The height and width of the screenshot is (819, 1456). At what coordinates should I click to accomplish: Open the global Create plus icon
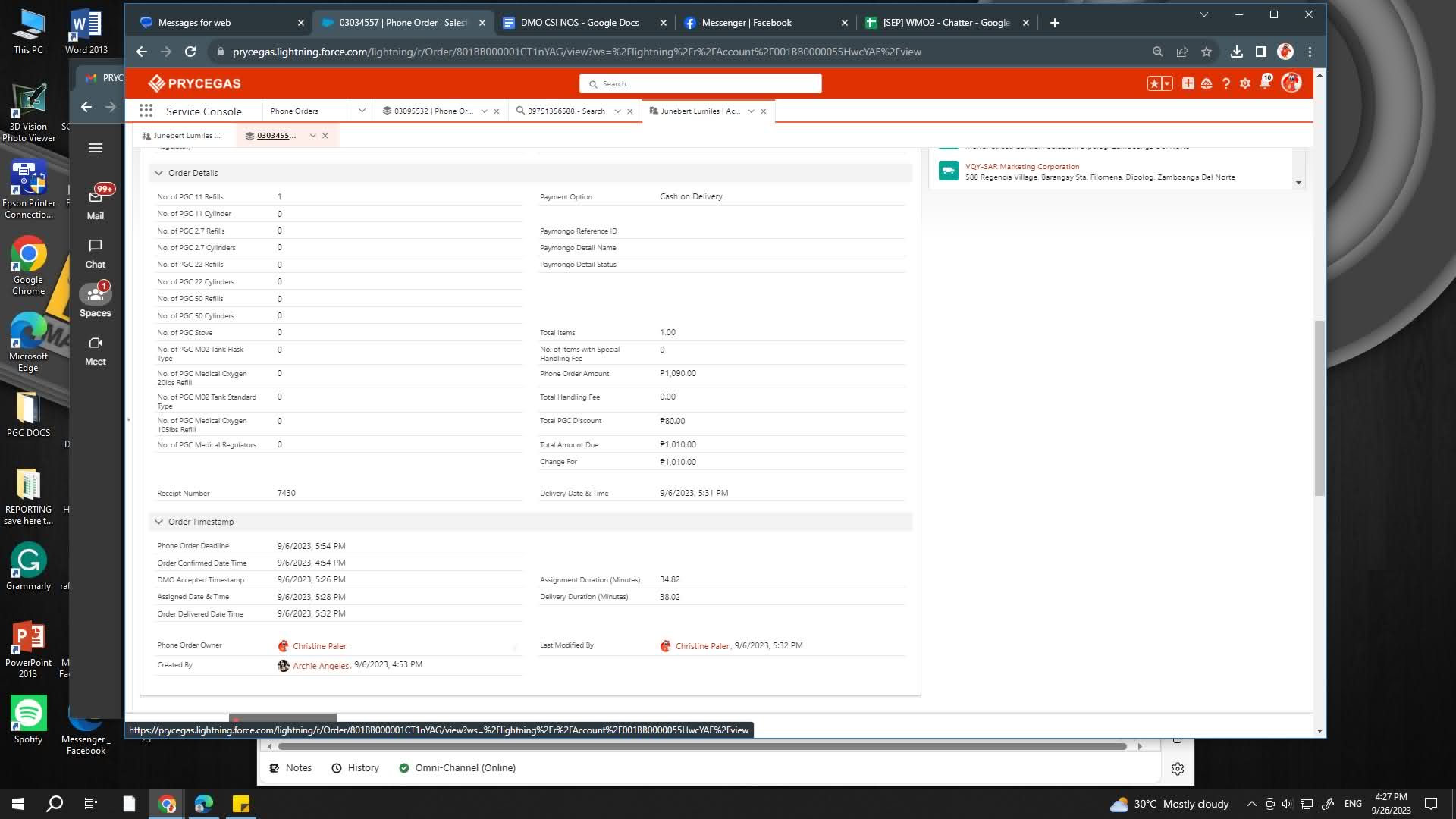click(x=1188, y=83)
